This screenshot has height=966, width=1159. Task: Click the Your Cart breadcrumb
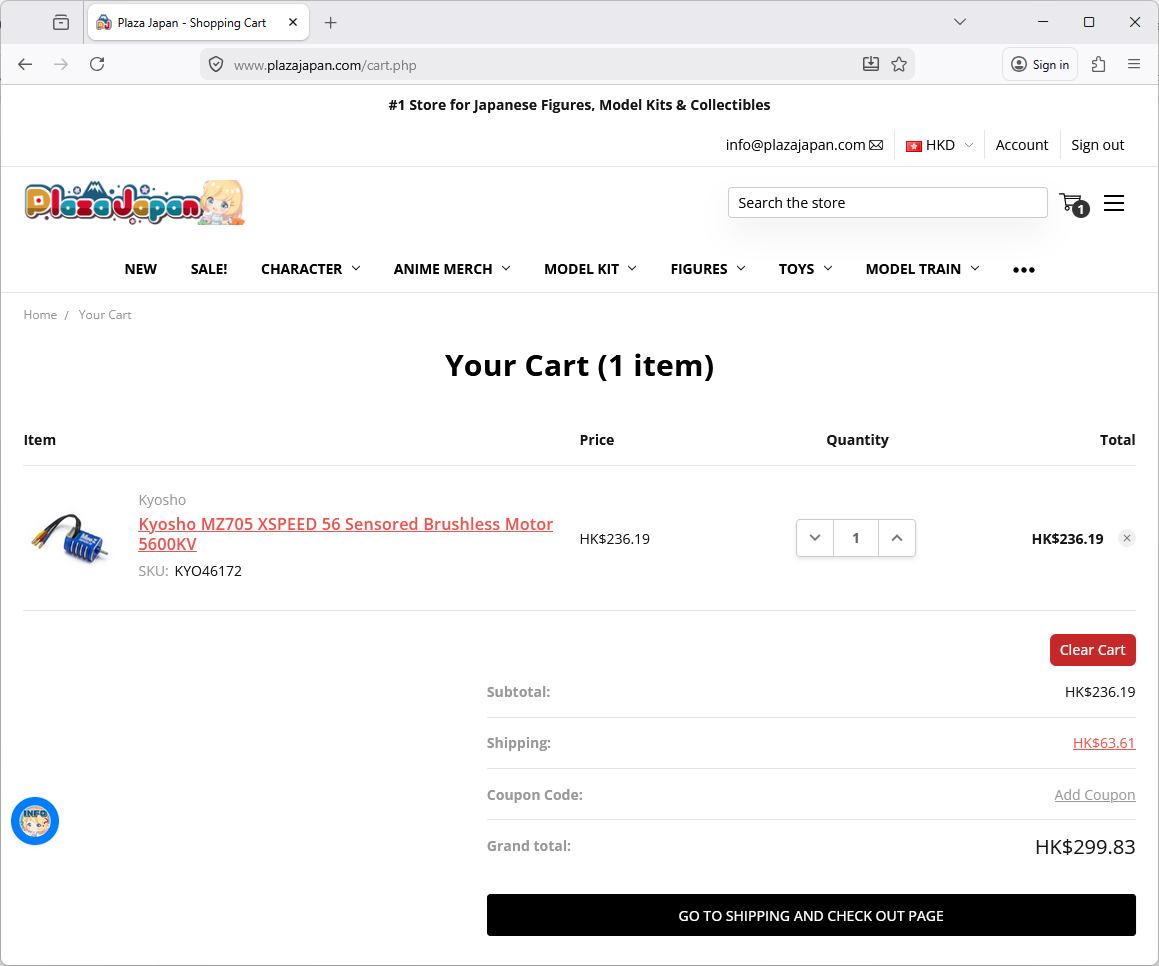pos(105,315)
